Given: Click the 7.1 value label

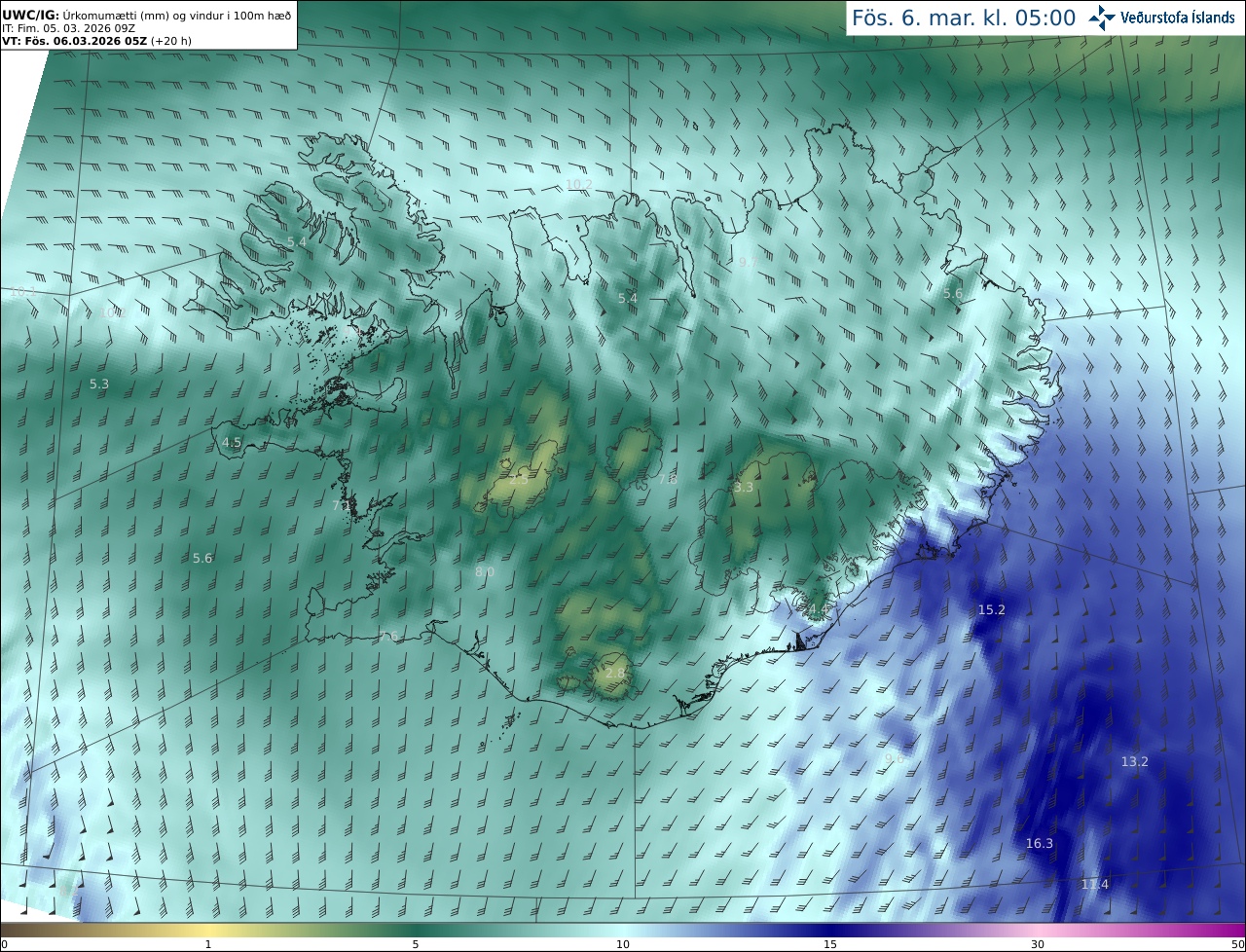Looking at the screenshot, I should [342, 505].
